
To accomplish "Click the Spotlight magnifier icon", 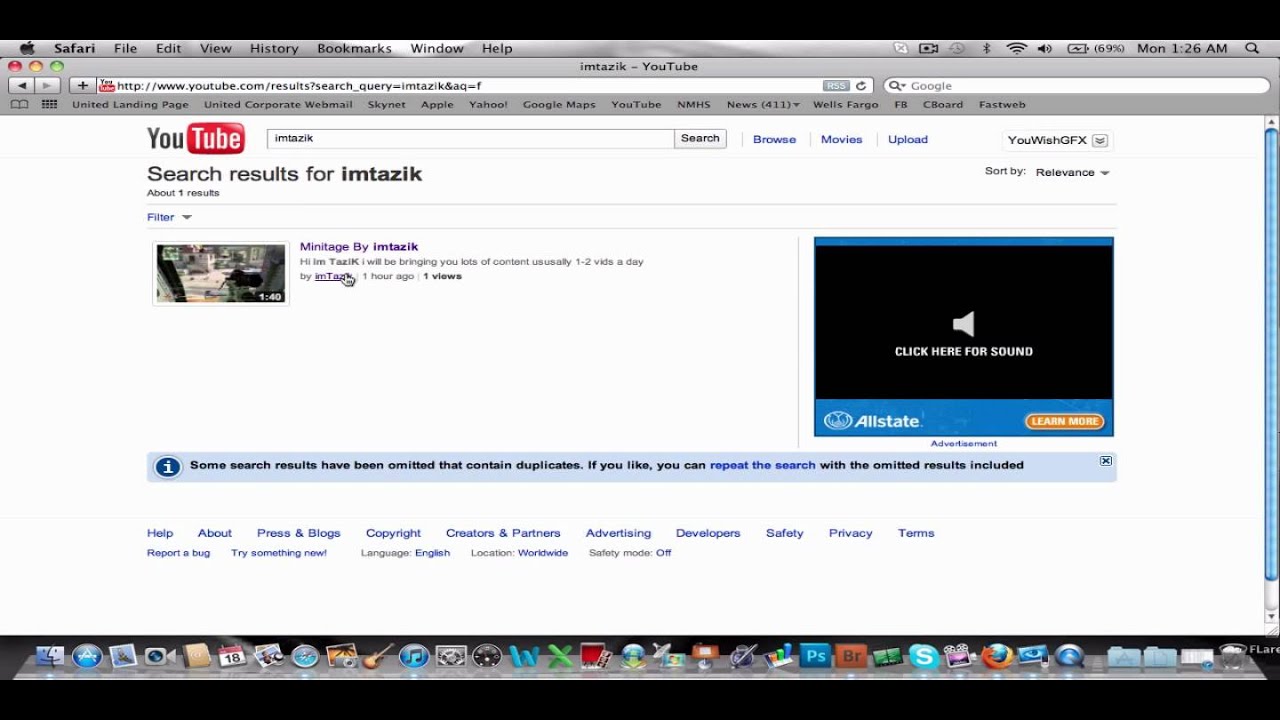I will point(1252,48).
